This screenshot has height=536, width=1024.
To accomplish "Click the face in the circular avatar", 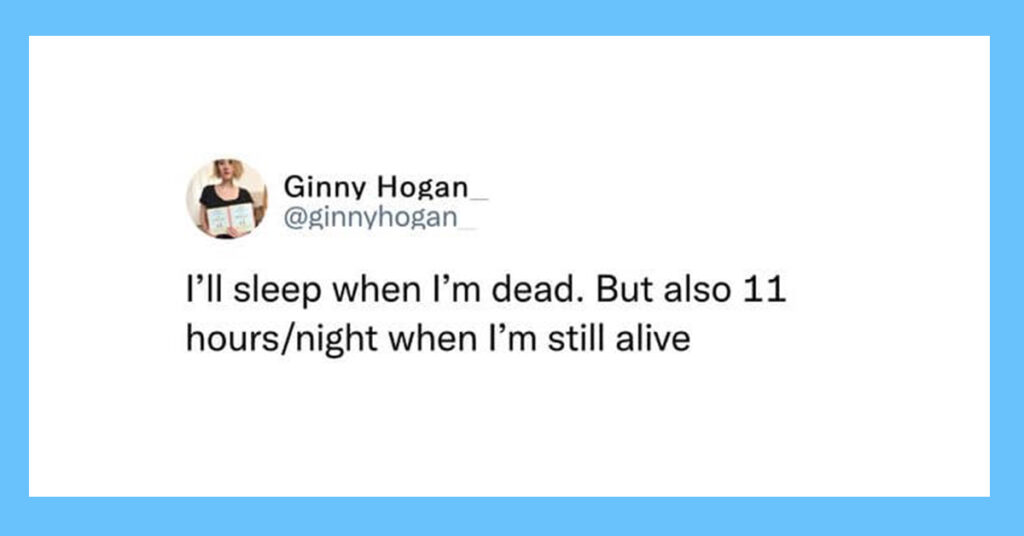I will (x=228, y=171).
